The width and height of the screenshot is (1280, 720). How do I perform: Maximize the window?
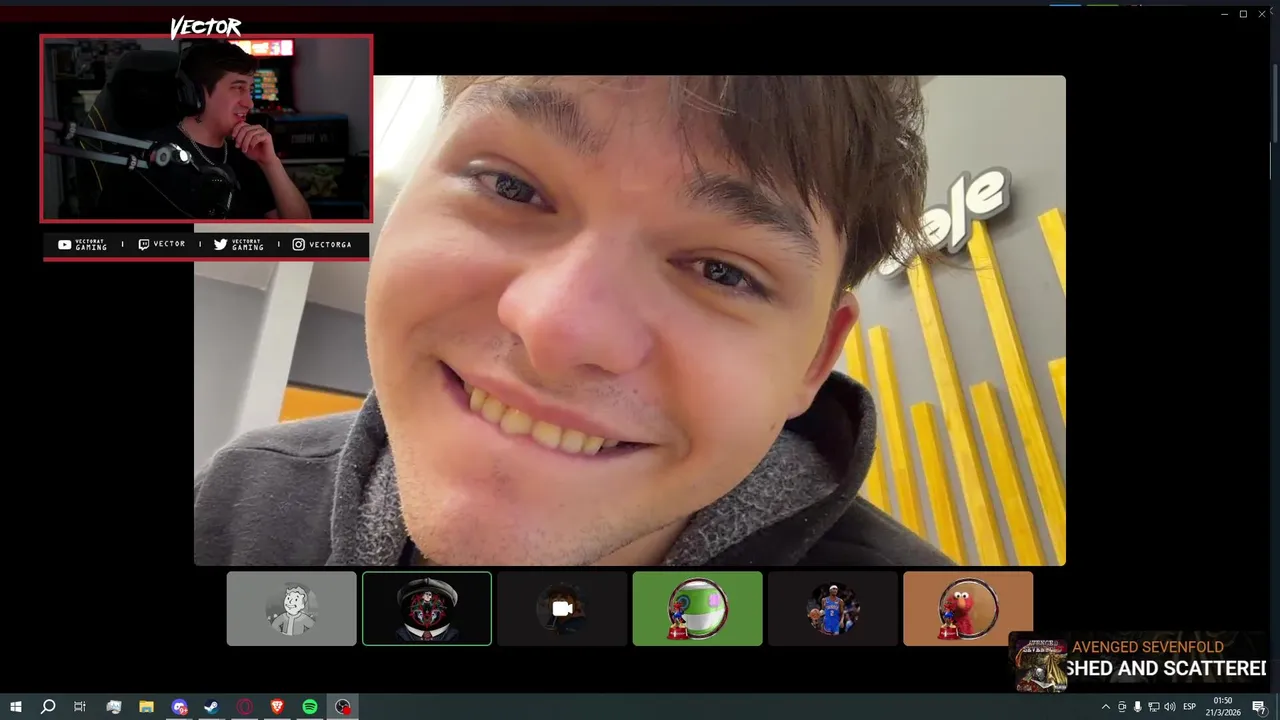tap(1244, 14)
